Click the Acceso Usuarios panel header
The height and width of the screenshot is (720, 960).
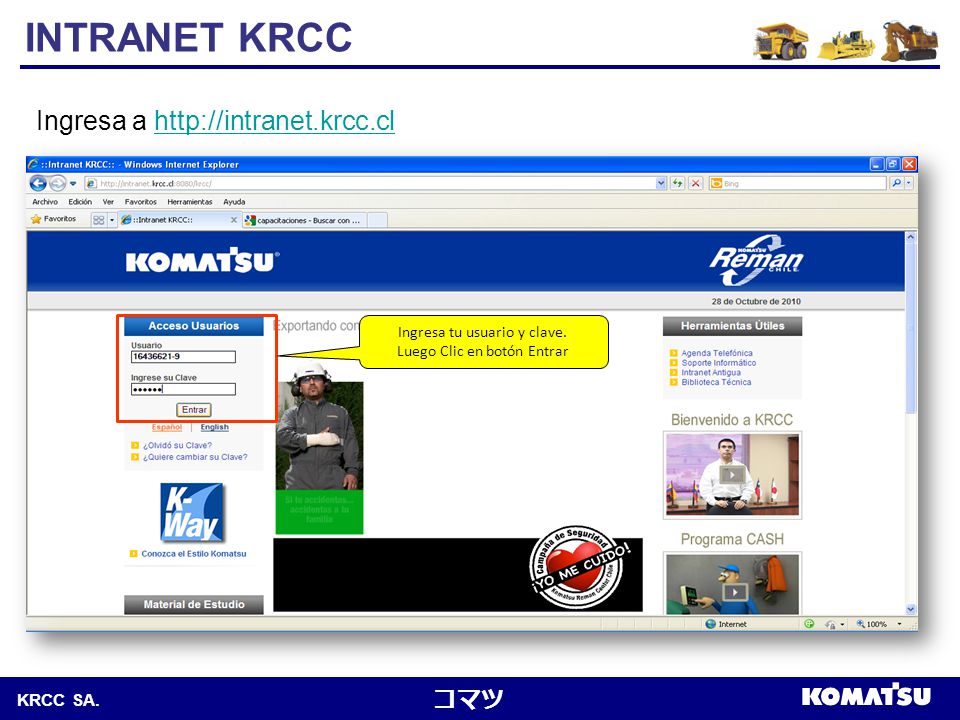pyautogui.click(x=193, y=326)
